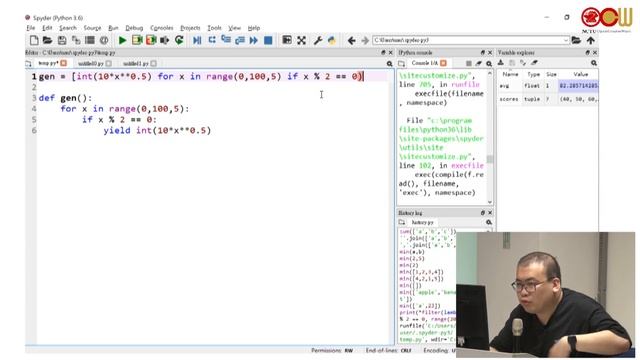Viewport: 640px width, 360px height.
Task: Open the file switcher list icon
Action: (x=89, y=40)
